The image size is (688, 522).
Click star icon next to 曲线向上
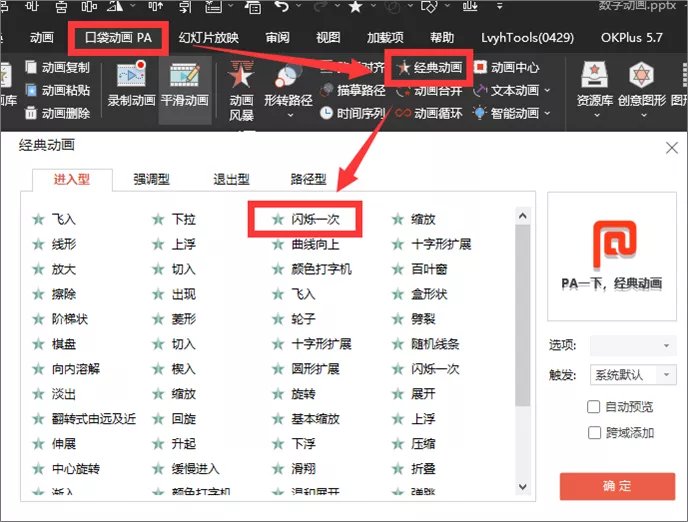[x=278, y=244]
